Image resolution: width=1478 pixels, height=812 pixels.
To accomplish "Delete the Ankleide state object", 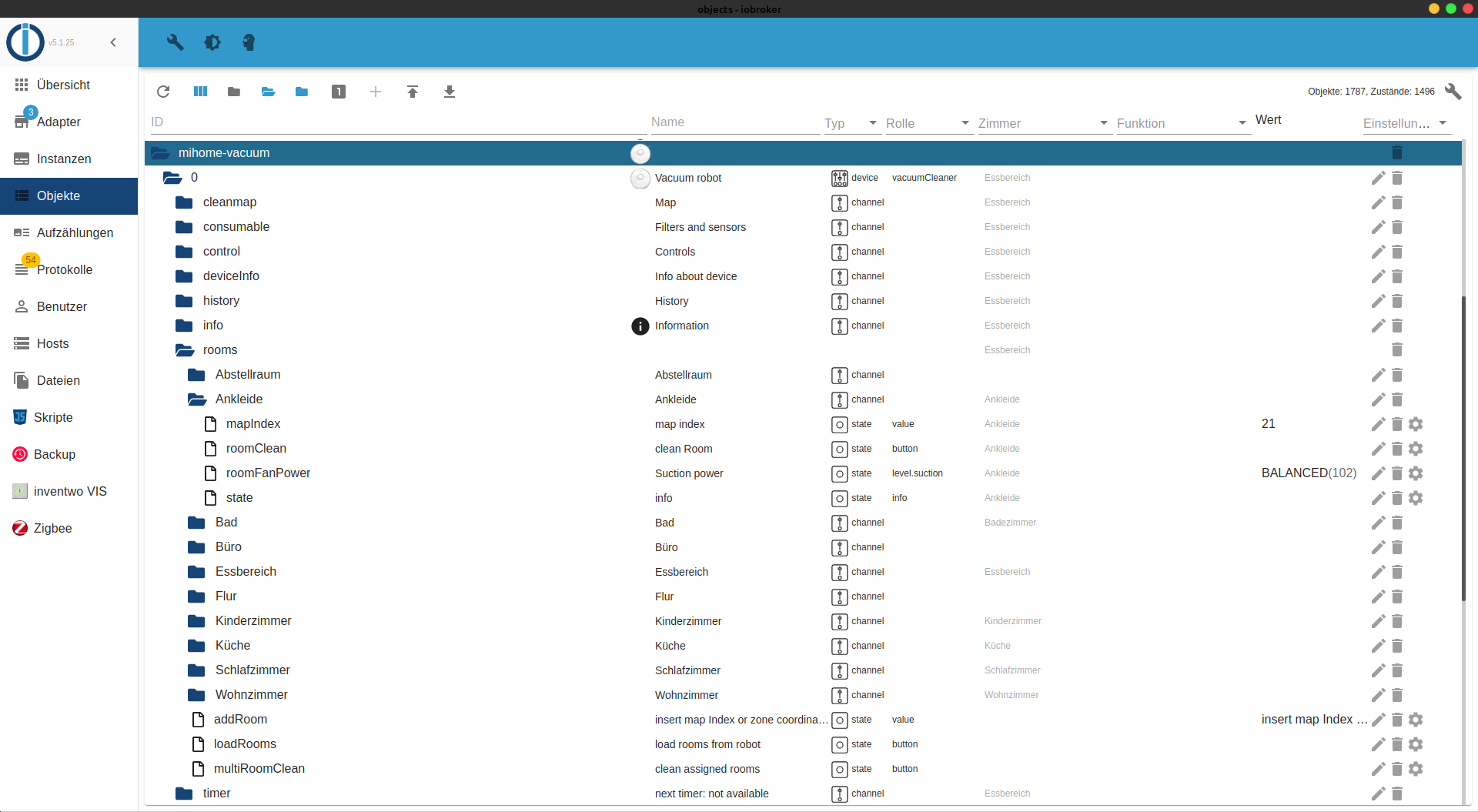I will coord(1397,498).
